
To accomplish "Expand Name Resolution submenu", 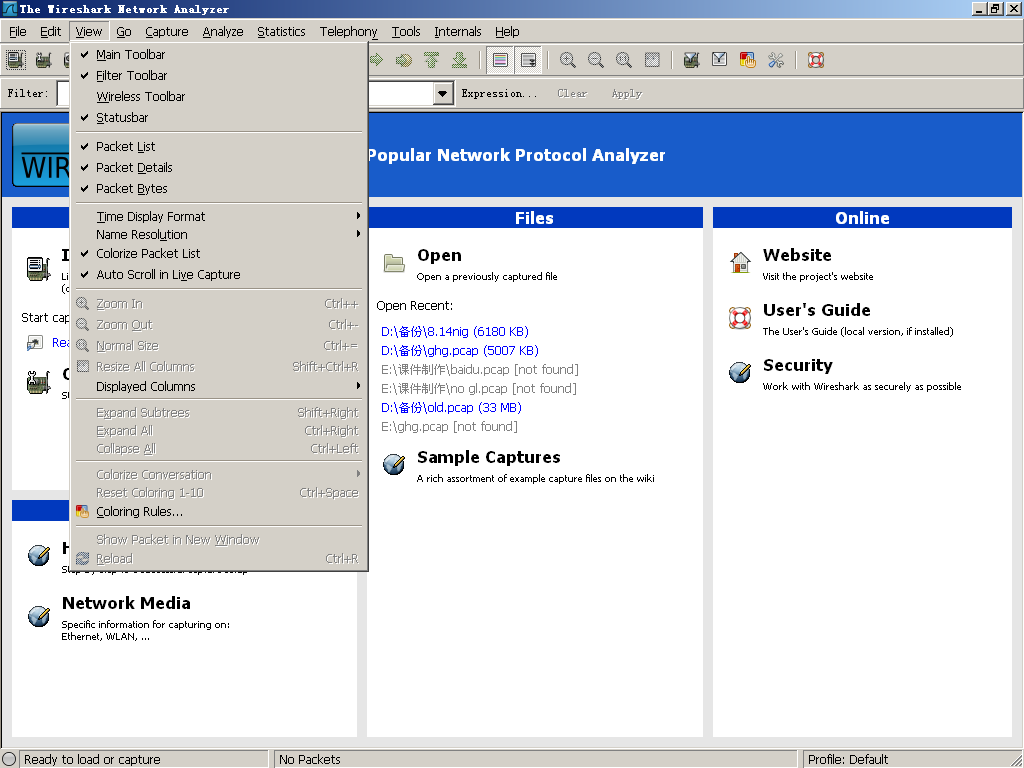I will 219,234.
